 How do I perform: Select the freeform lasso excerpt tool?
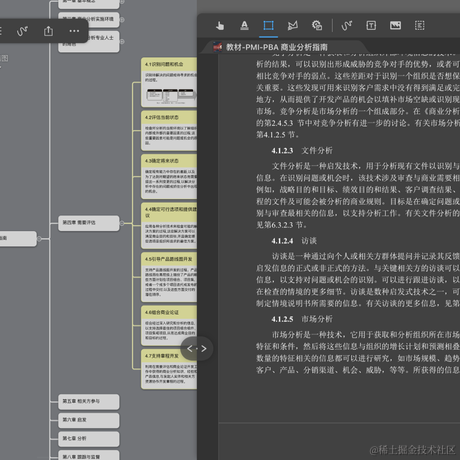tap(293, 26)
